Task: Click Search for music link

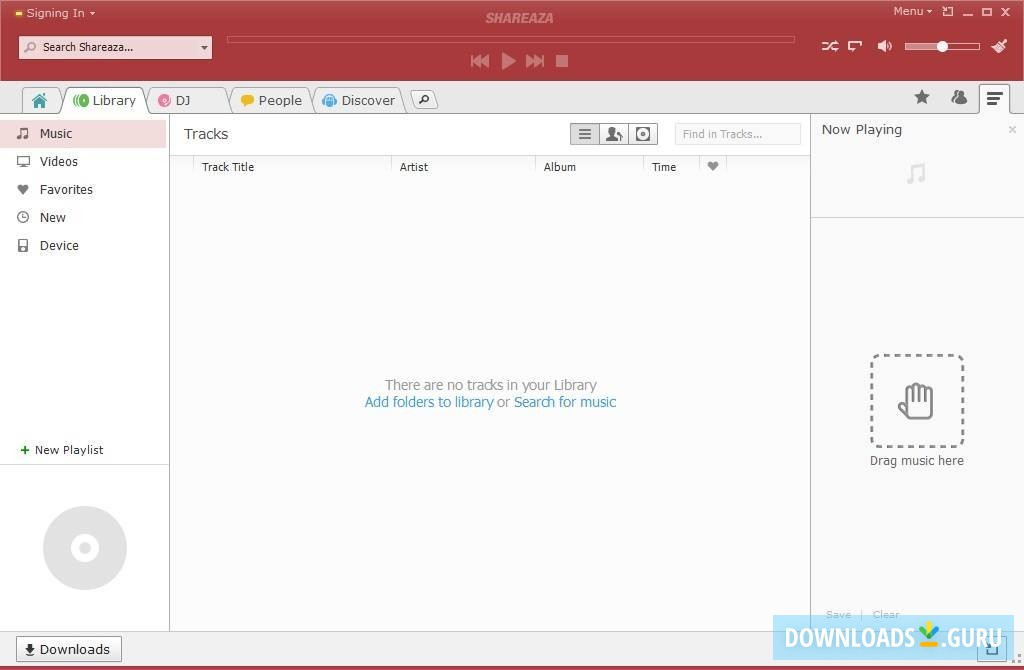Action: 565,402
